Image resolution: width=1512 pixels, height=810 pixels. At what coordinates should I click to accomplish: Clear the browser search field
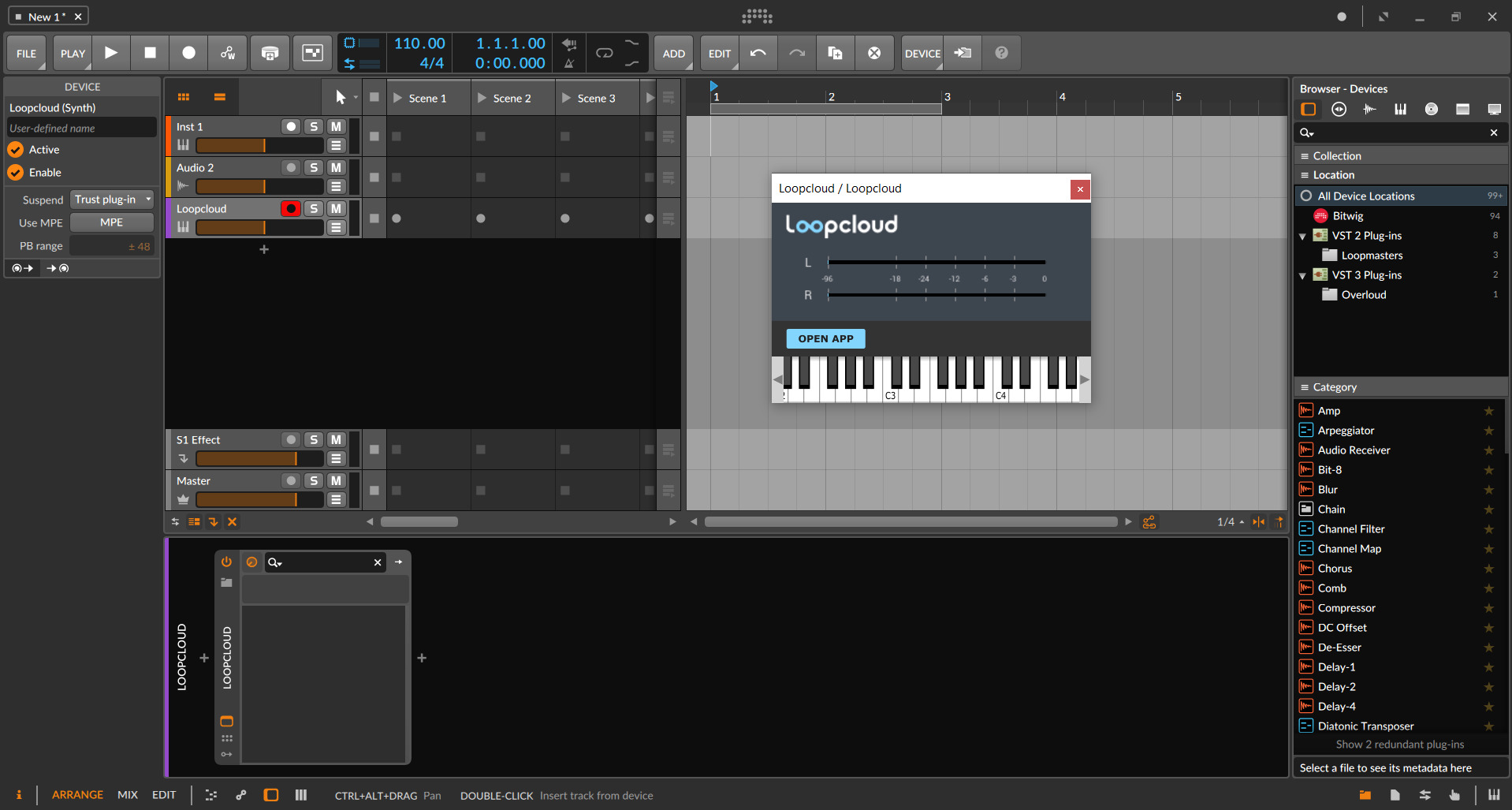pos(1494,133)
